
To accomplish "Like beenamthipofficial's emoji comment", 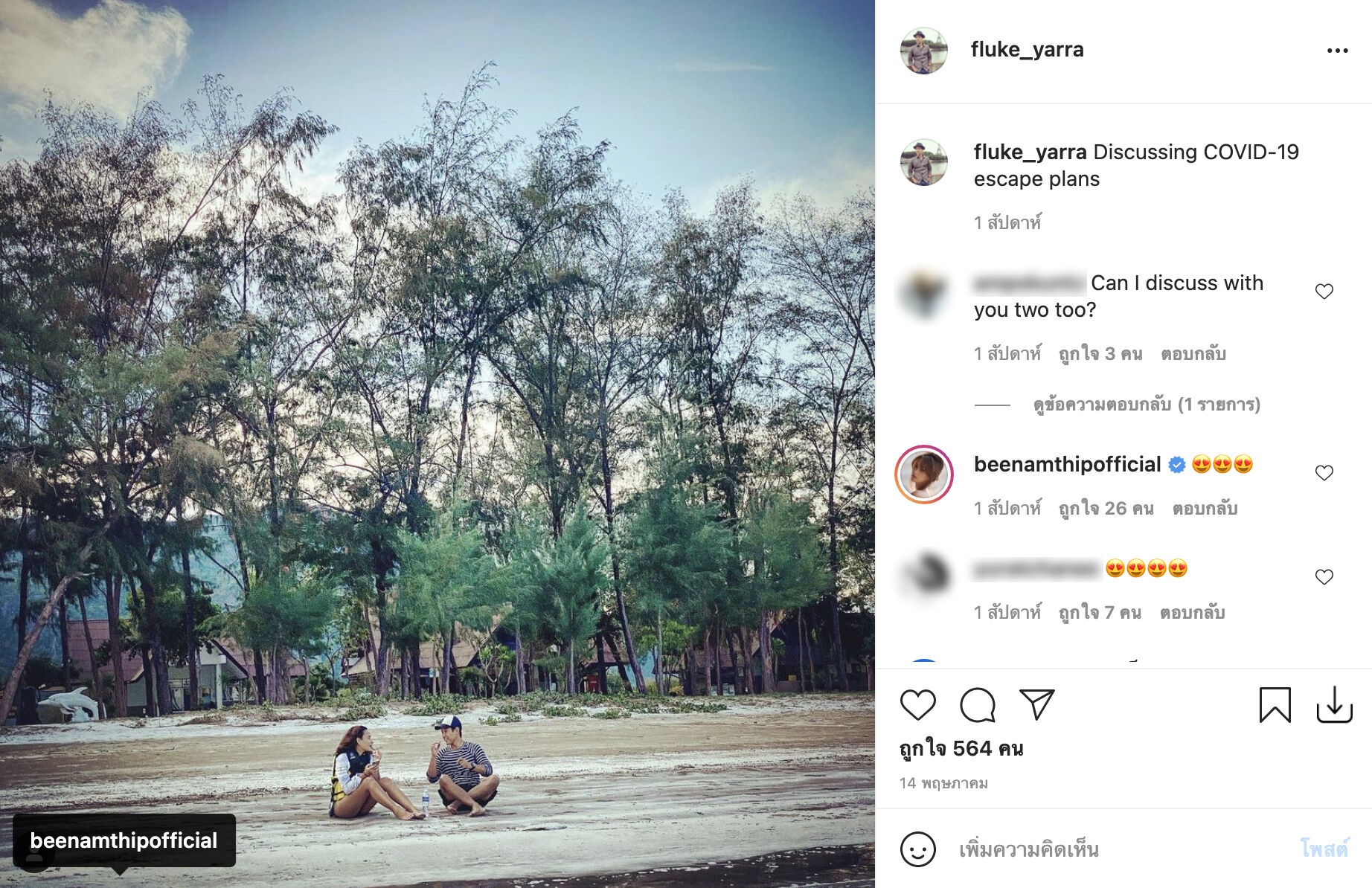I will pyautogui.click(x=1324, y=473).
